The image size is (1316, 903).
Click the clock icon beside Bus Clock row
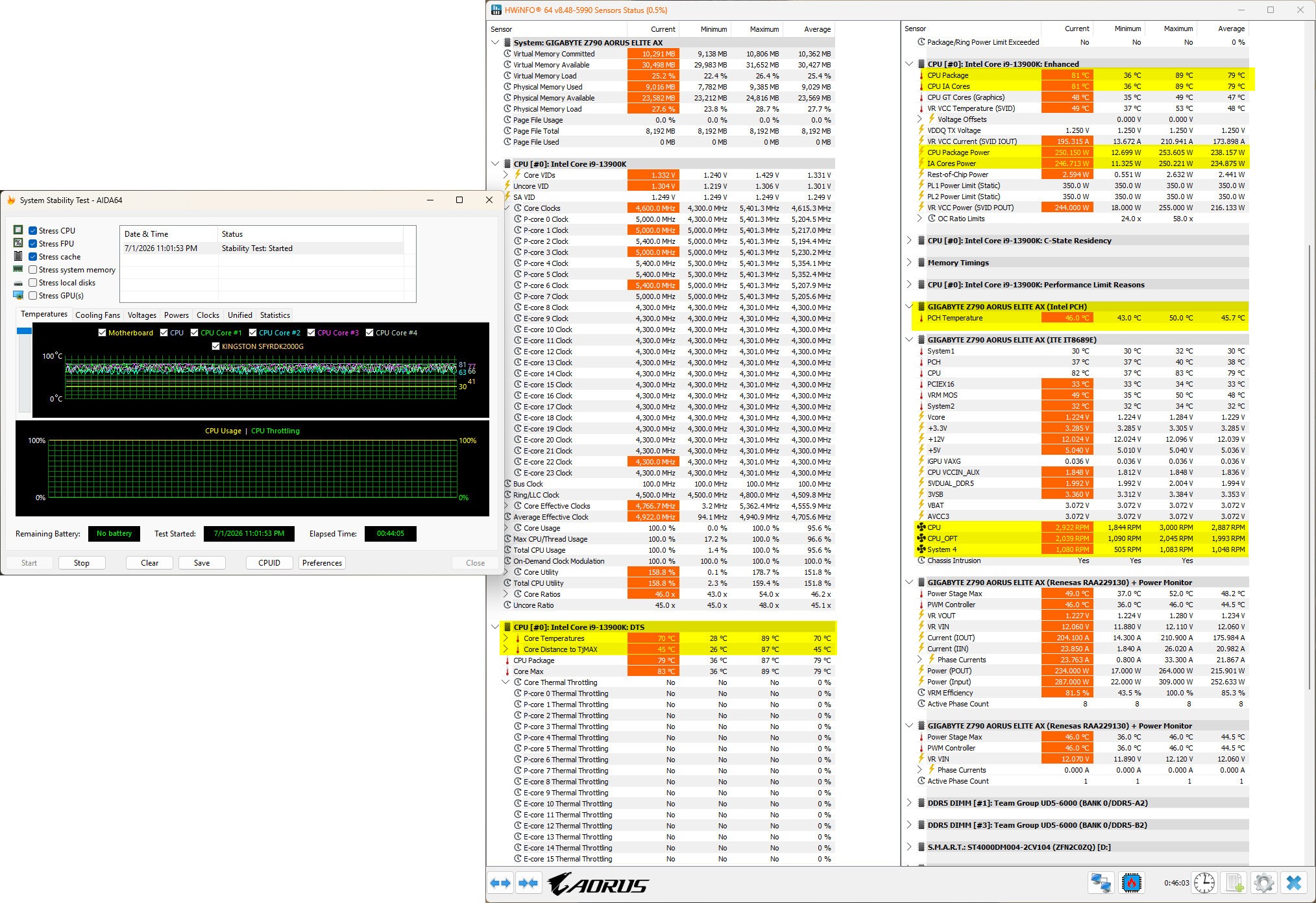tap(508, 484)
